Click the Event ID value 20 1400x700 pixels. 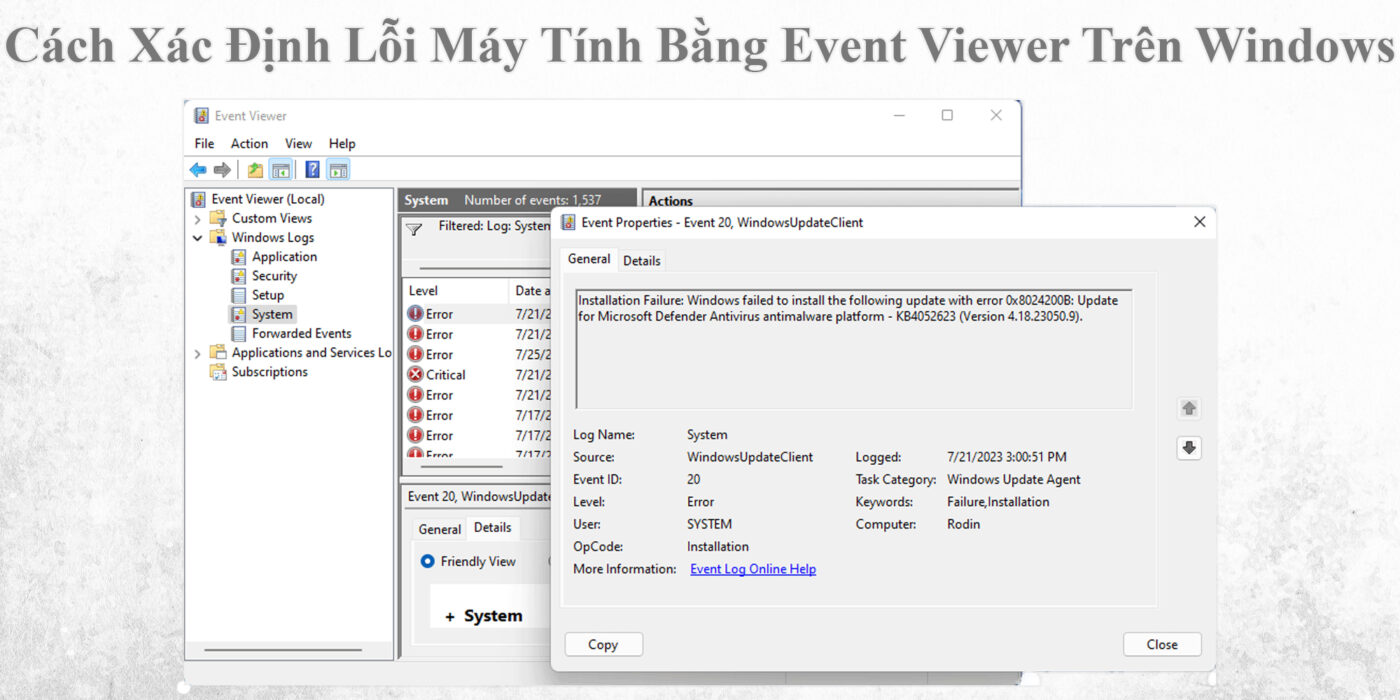pos(694,480)
